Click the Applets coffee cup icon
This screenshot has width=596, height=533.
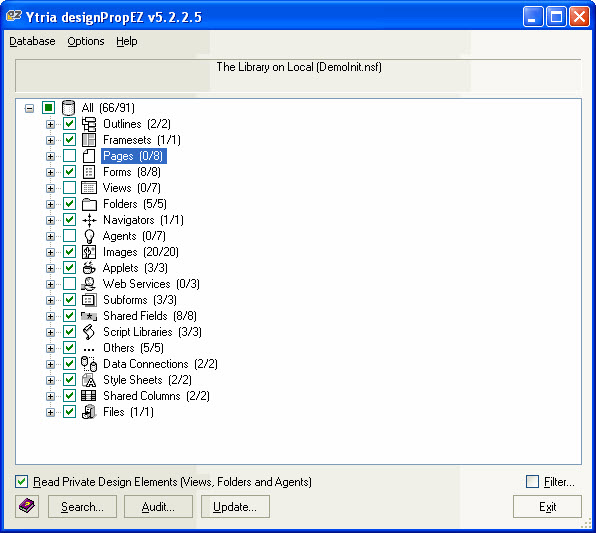click(x=89, y=268)
